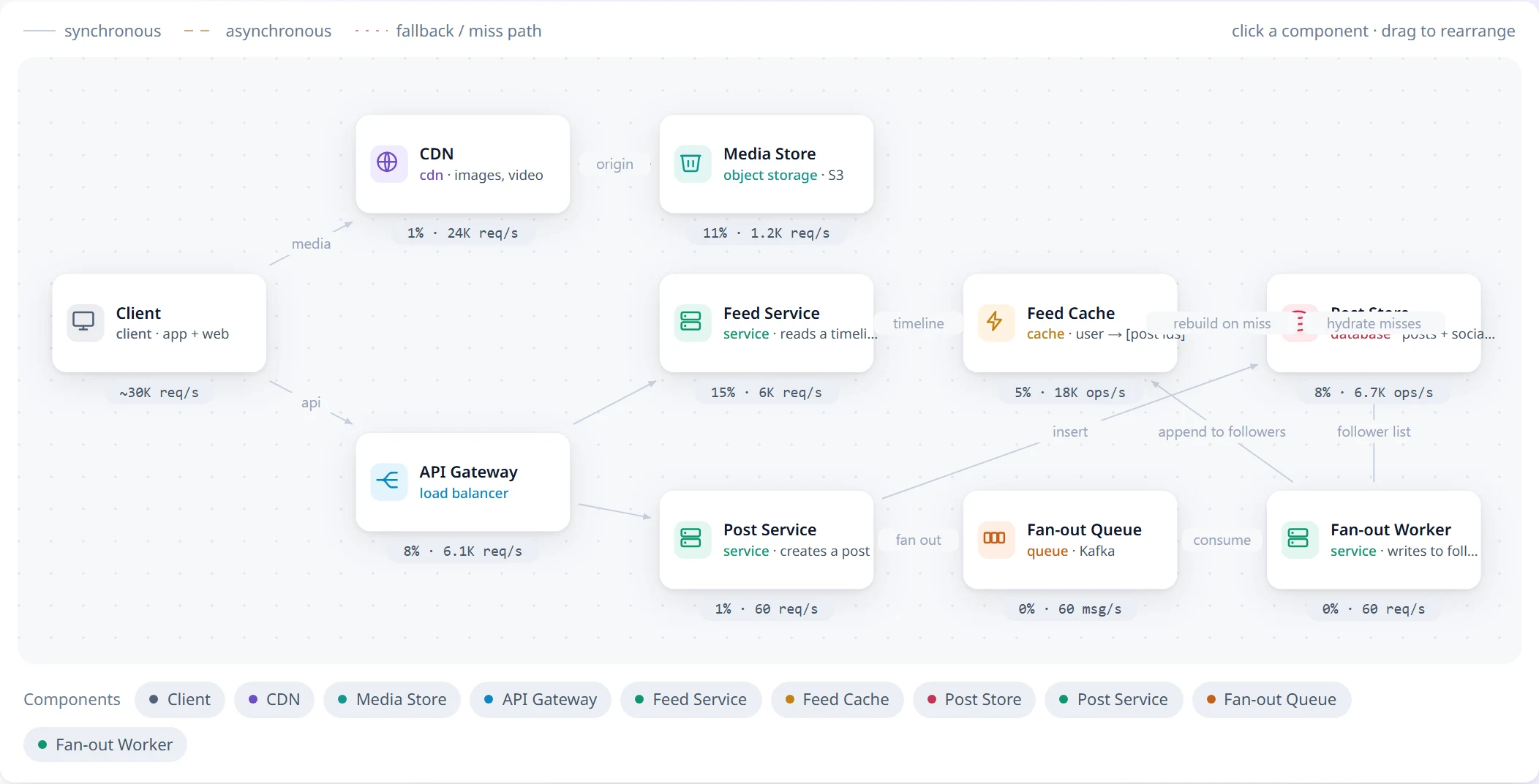
Task: Click the "asynchronous" legend entry
Action: tap(257, 31)
